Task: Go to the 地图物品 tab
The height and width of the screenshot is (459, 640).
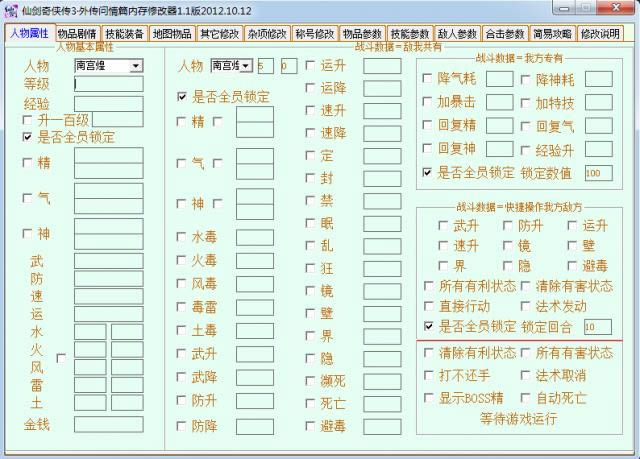Action: coord(172,34)
